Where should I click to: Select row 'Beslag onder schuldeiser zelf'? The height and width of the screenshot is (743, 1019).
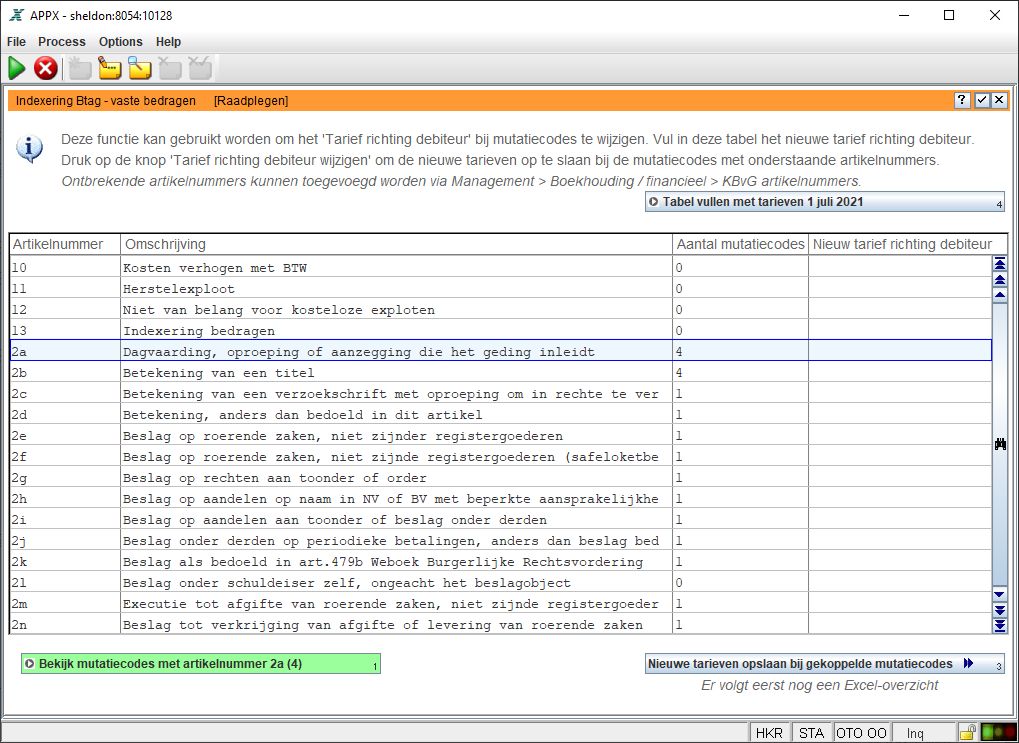click(501, 582)
